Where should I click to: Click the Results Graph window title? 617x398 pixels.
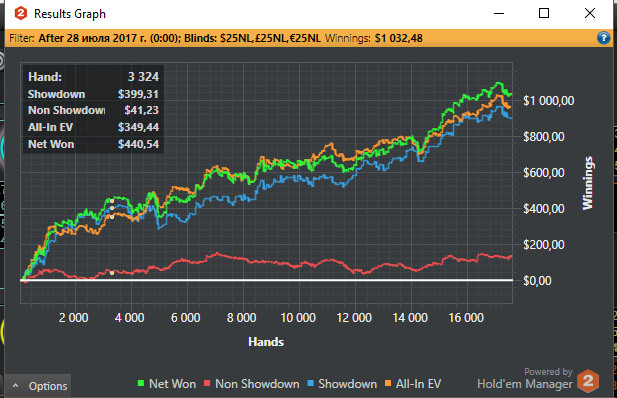(x=70, y=14)
